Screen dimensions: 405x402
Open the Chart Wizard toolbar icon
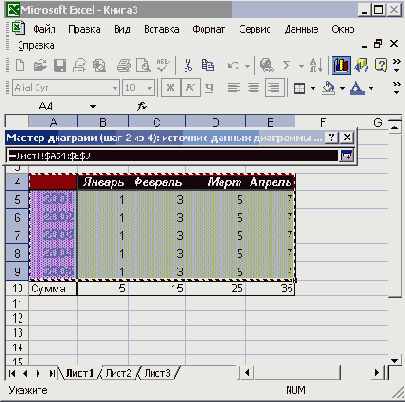(341, 65)
